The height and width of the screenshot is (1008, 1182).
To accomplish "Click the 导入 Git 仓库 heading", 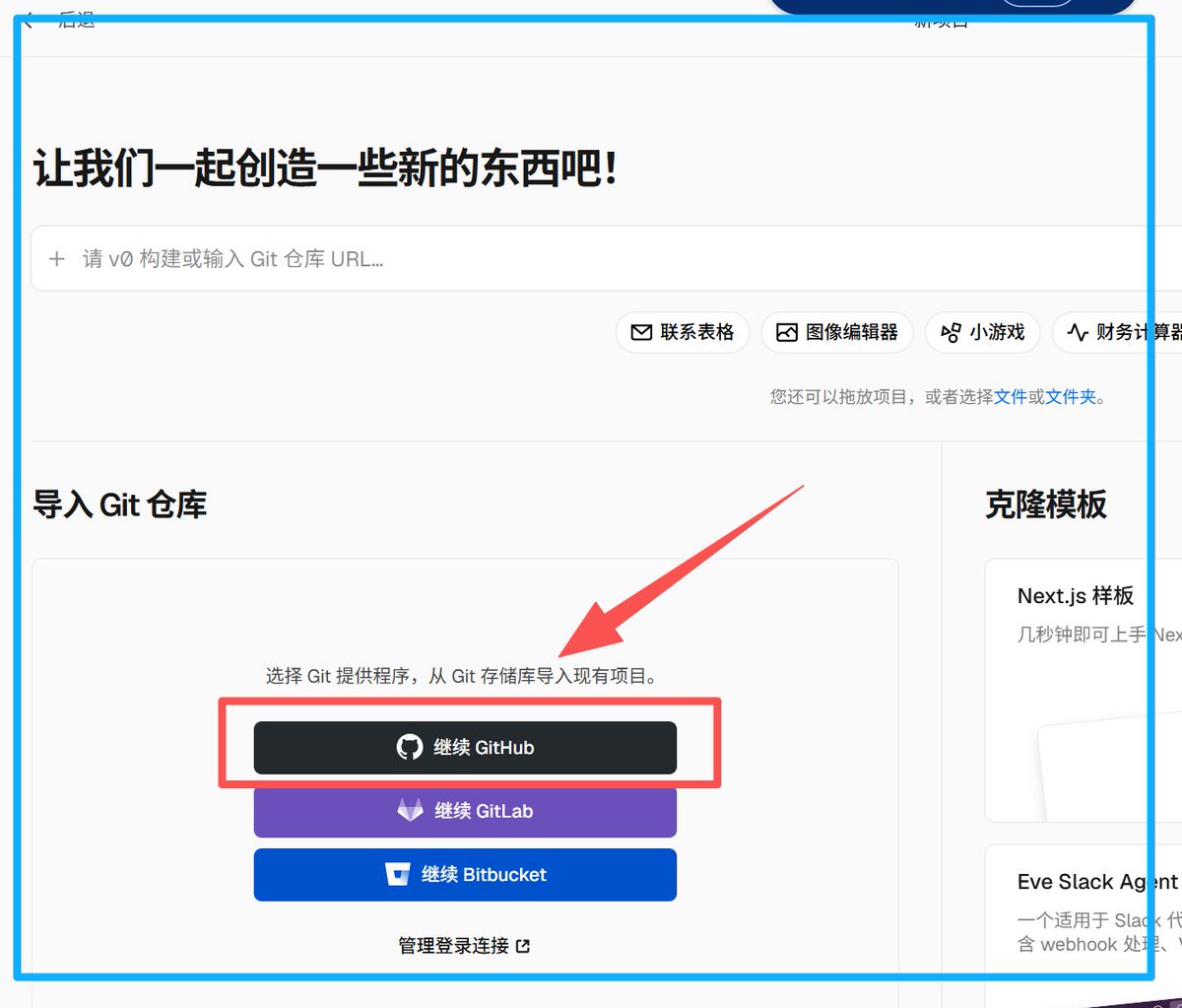I will [x=120, y=504].
